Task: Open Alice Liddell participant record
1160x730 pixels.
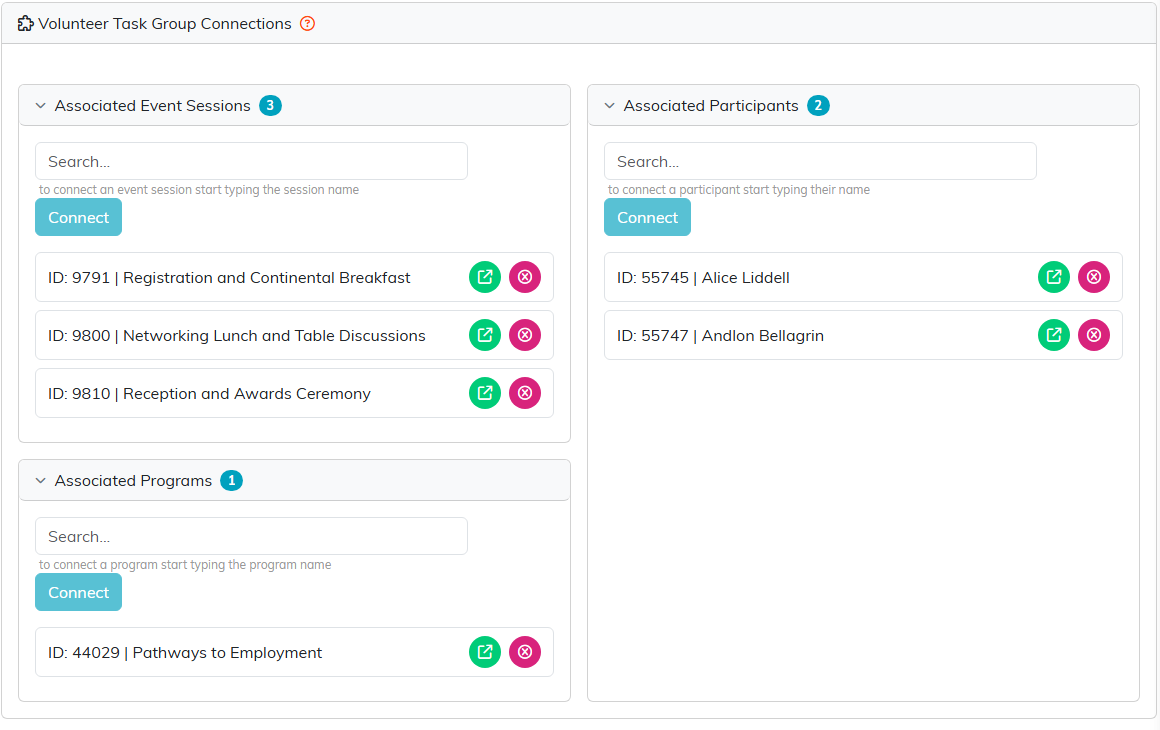Action: click(x=1053, y=277)
